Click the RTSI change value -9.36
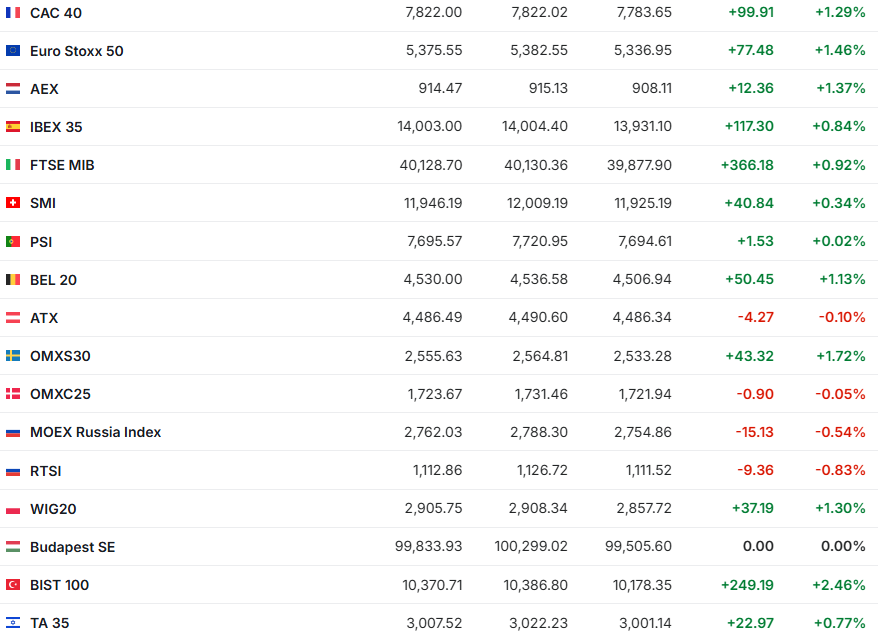878x635 pixels. 755,471
